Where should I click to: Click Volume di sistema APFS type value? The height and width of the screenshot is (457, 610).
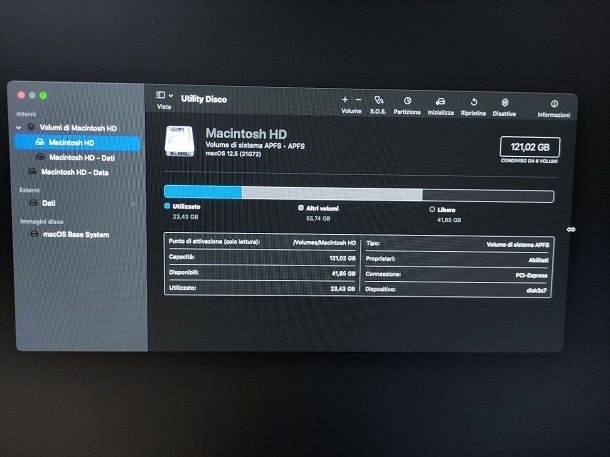518,245
